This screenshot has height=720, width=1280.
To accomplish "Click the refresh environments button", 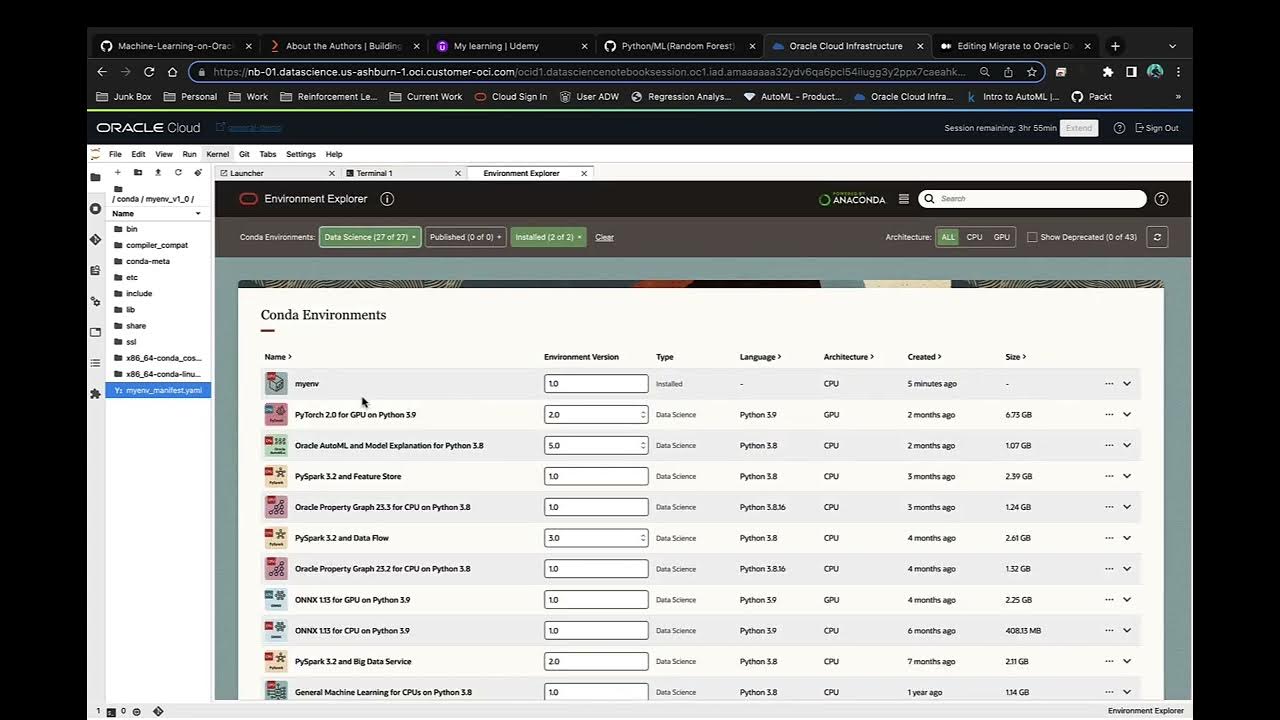I will 1157,237.
